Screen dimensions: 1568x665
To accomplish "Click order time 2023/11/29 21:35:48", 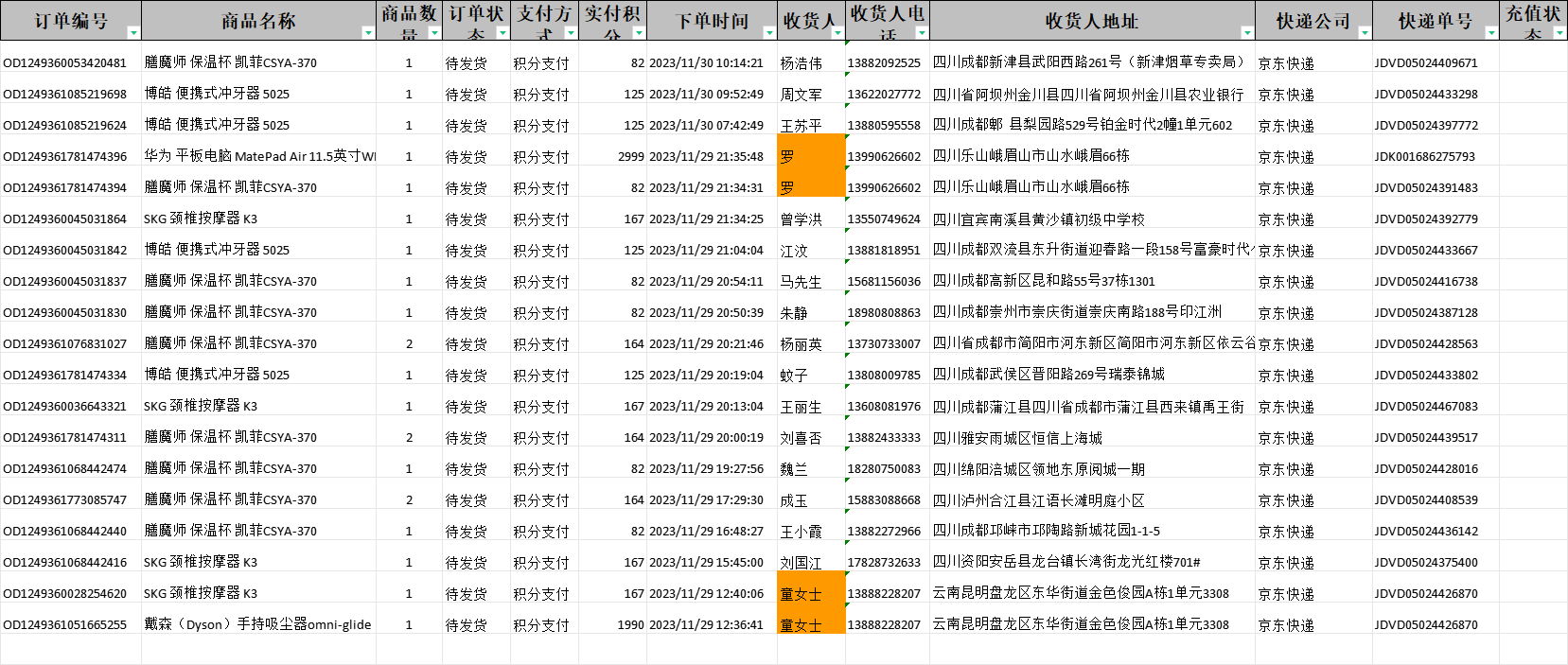I will pyautogui.click(x=706, y=157).
